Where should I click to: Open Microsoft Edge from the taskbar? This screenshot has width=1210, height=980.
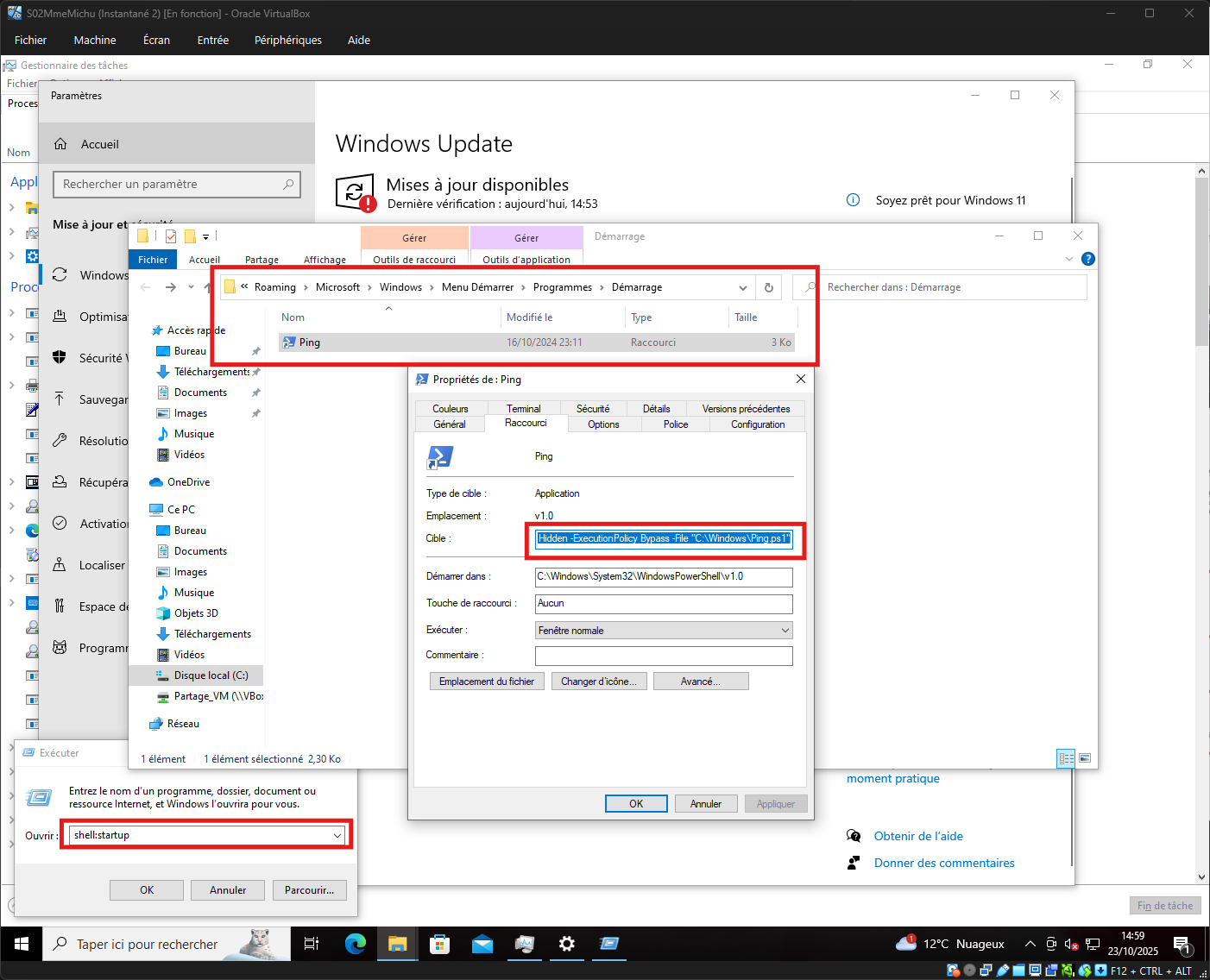pyautogui.click(x=355, y=944)
